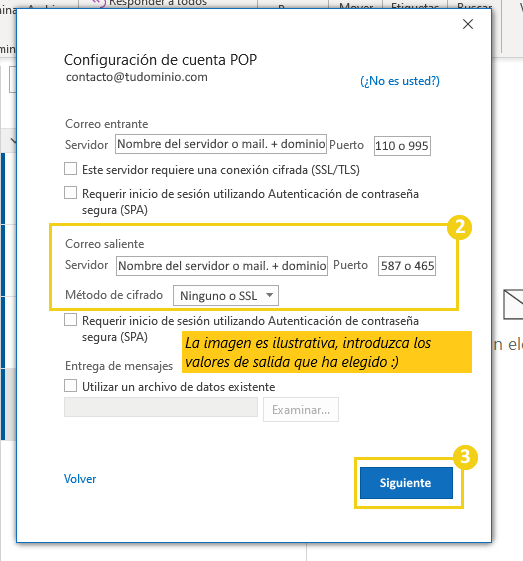Click the Siguiente button
The image size is (523, 561).
click(x=406, y=483)
